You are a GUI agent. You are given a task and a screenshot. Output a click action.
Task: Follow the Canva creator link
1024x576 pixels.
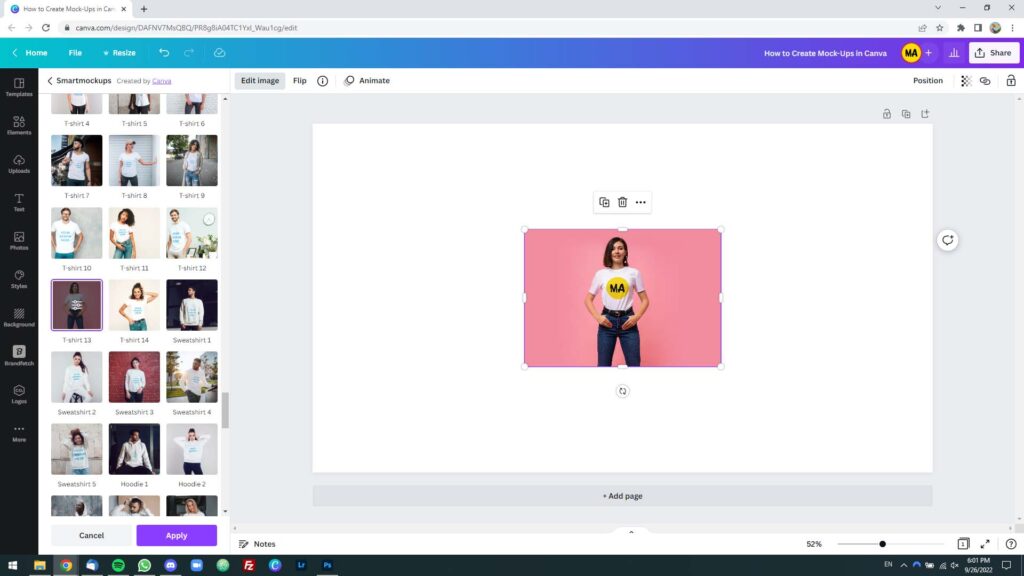161,81
